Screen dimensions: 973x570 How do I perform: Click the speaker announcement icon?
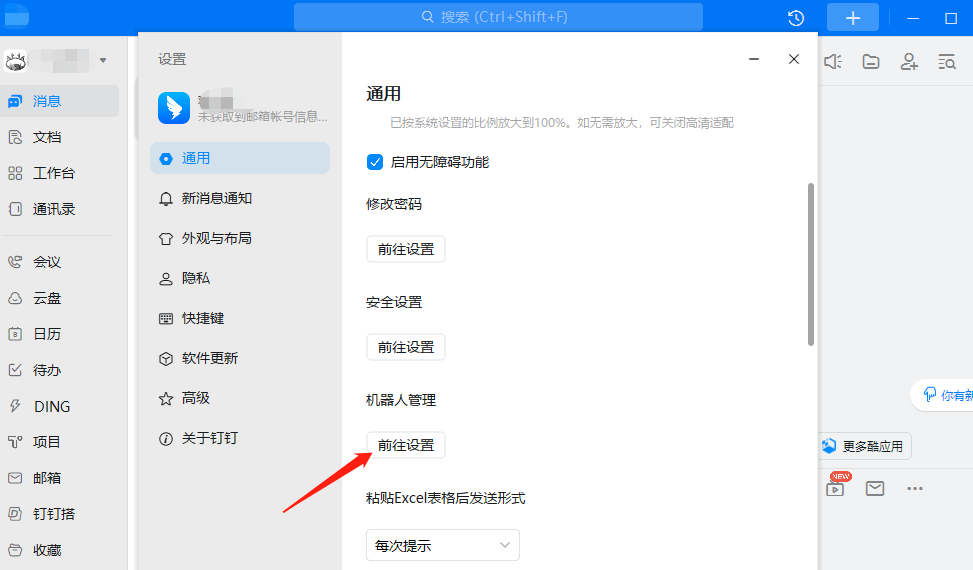[833, 61]
